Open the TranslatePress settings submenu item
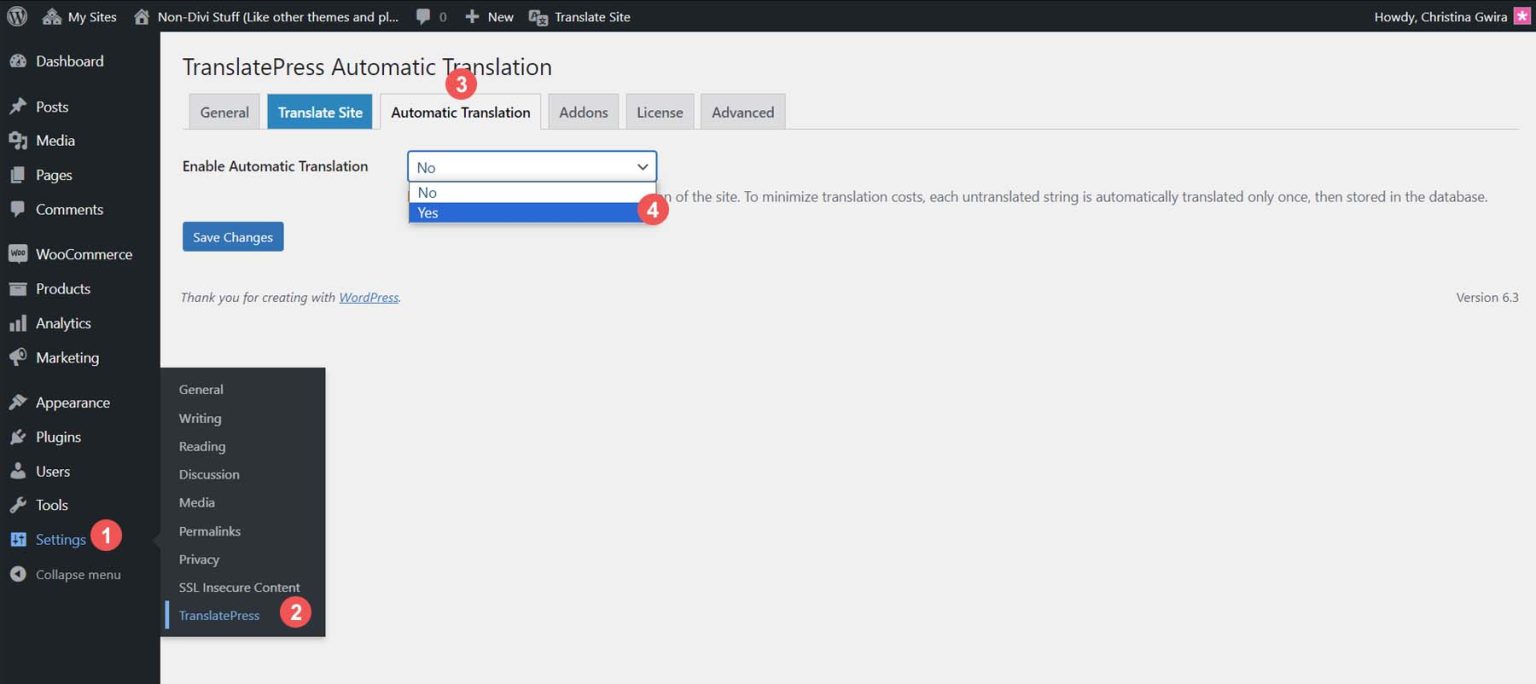The width and height of the screenshot is (1536, 684). pyautogui.click(x=218, y=614)
